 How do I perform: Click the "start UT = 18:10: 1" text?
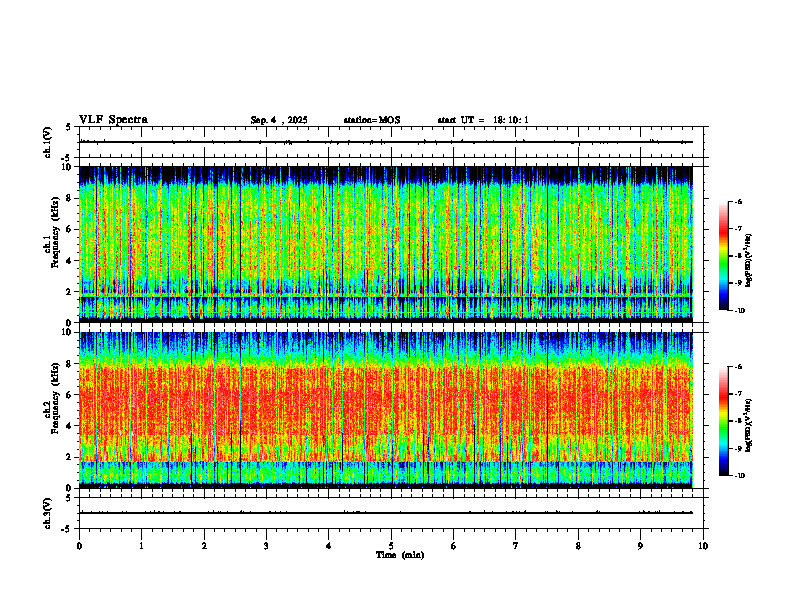483,120
